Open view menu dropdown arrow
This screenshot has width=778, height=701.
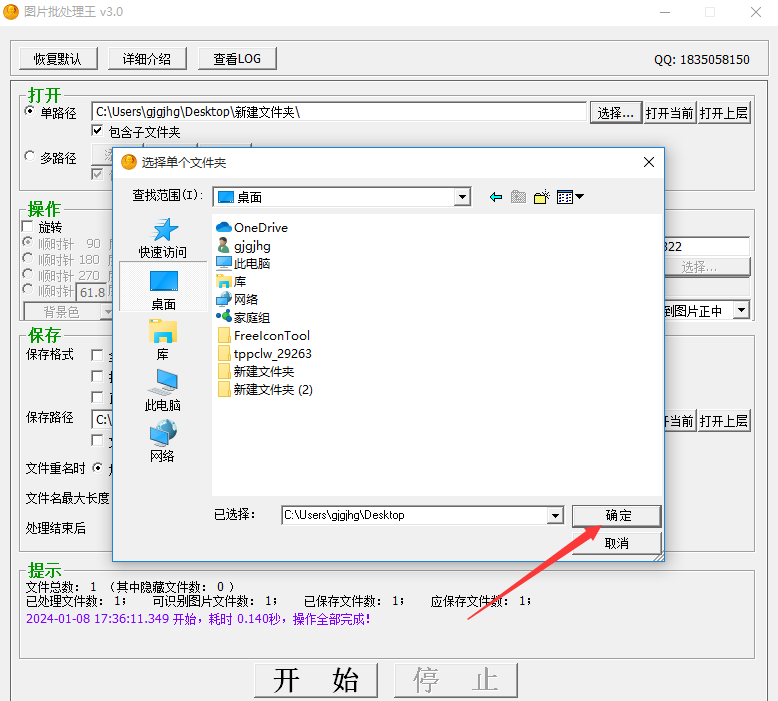[579, 197]
